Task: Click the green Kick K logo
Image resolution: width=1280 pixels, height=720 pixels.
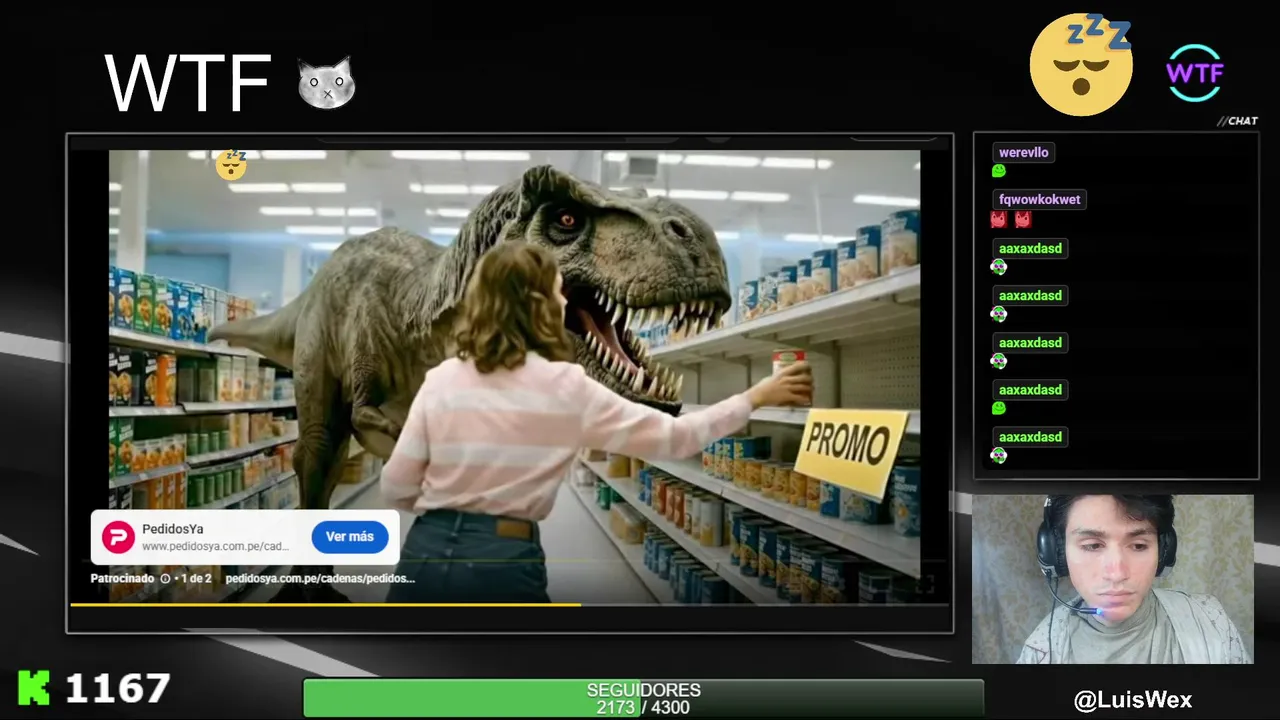Action: point(34,688)
